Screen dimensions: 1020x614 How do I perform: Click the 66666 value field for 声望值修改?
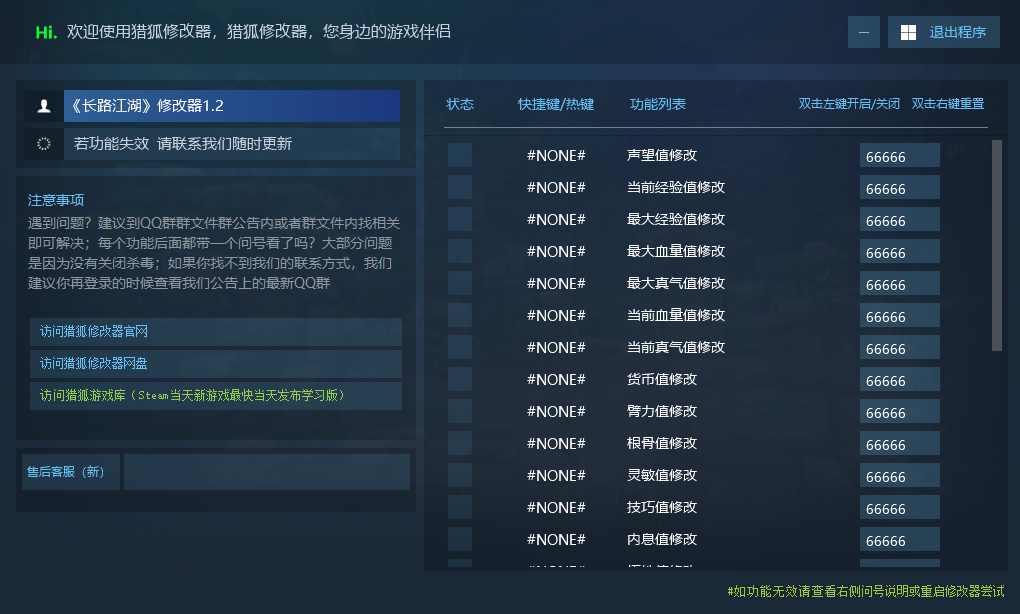[900, 155]
